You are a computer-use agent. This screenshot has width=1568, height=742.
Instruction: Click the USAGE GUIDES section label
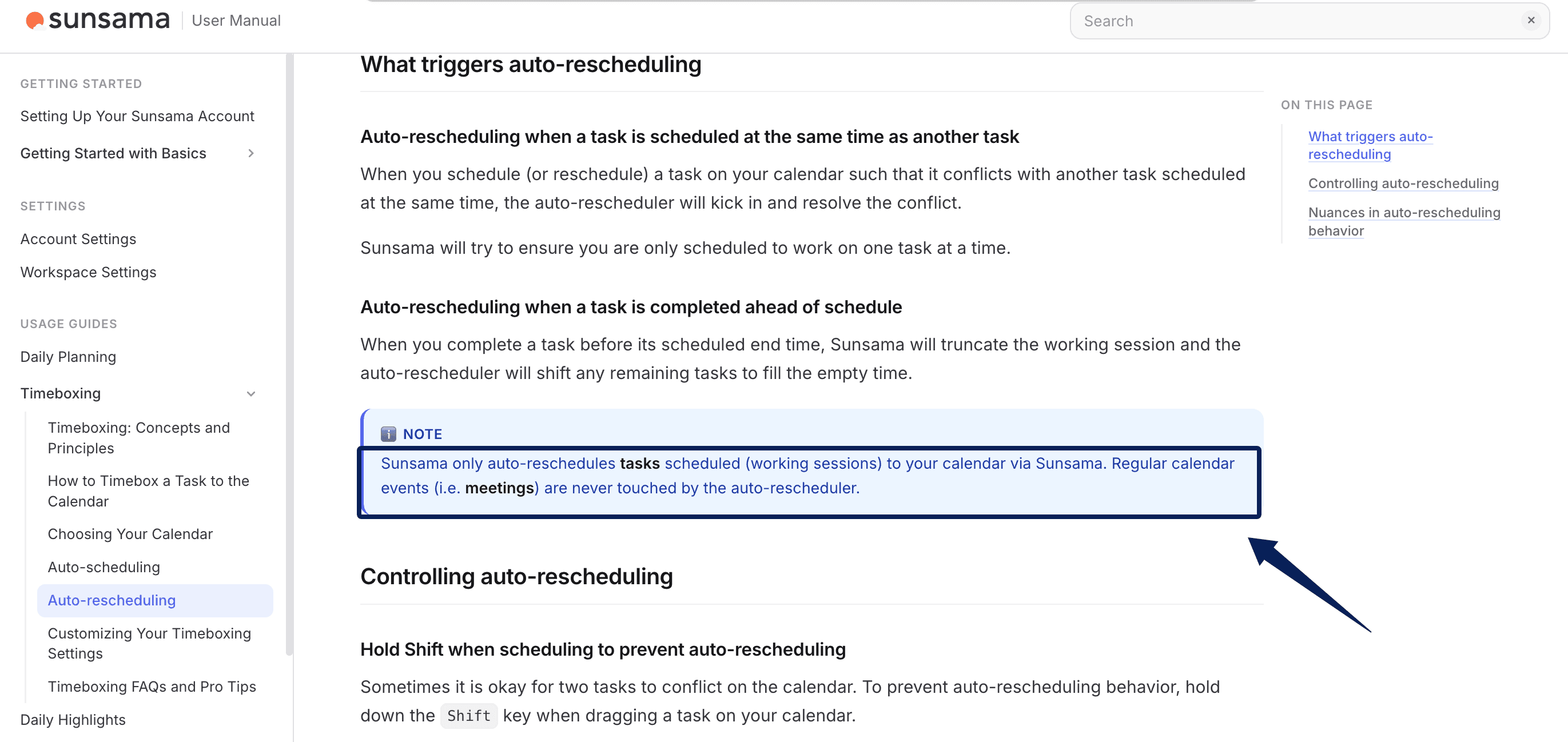pyautogui.click(x=69, y=324)
